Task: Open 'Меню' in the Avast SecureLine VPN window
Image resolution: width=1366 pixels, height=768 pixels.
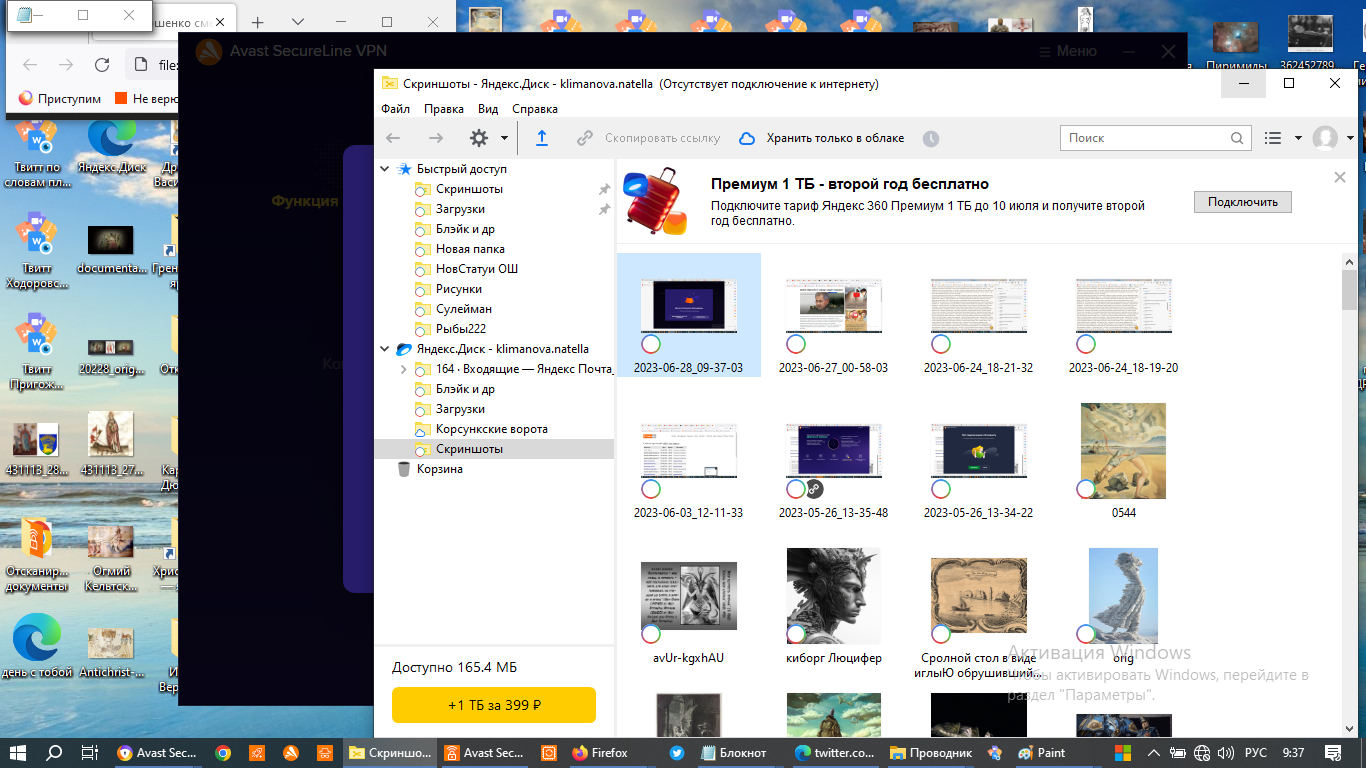Action: click(1067, 51)
